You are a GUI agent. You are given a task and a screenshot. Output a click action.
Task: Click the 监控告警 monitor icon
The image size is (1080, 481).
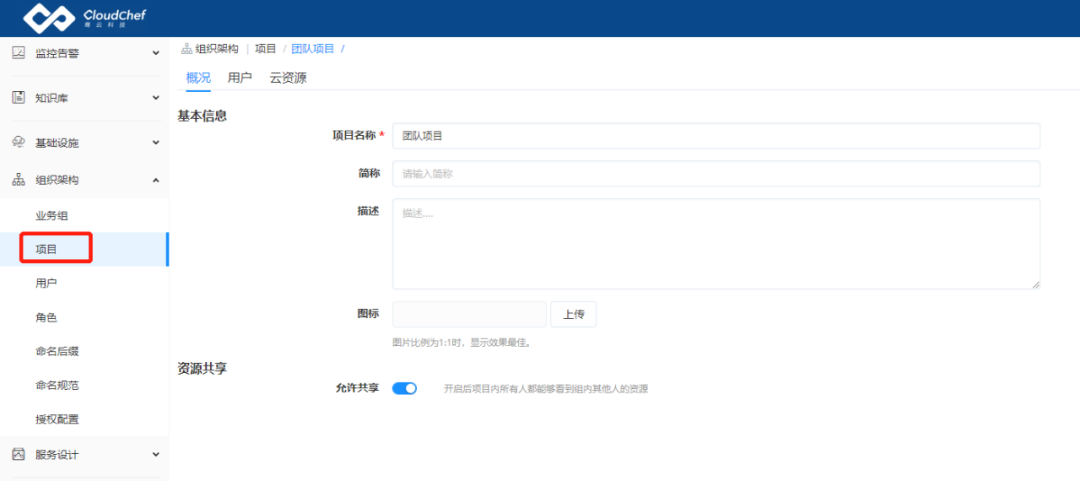coord(19,52)
